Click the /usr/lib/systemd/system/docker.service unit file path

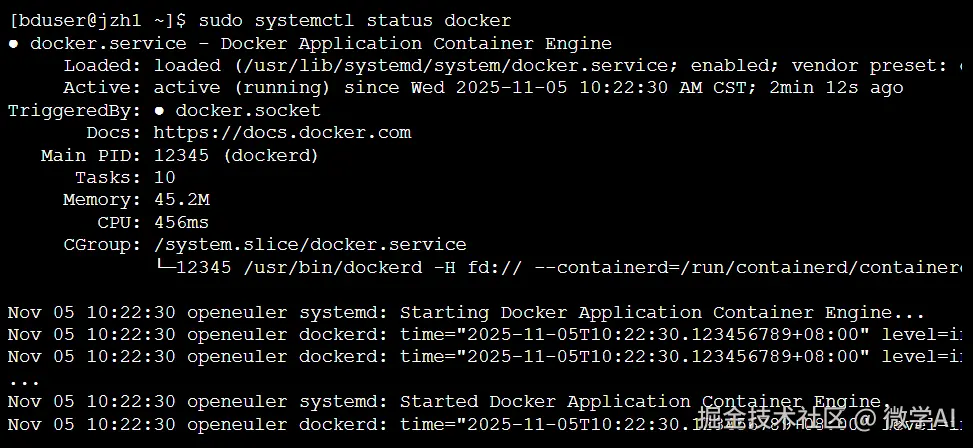[450, 66]
